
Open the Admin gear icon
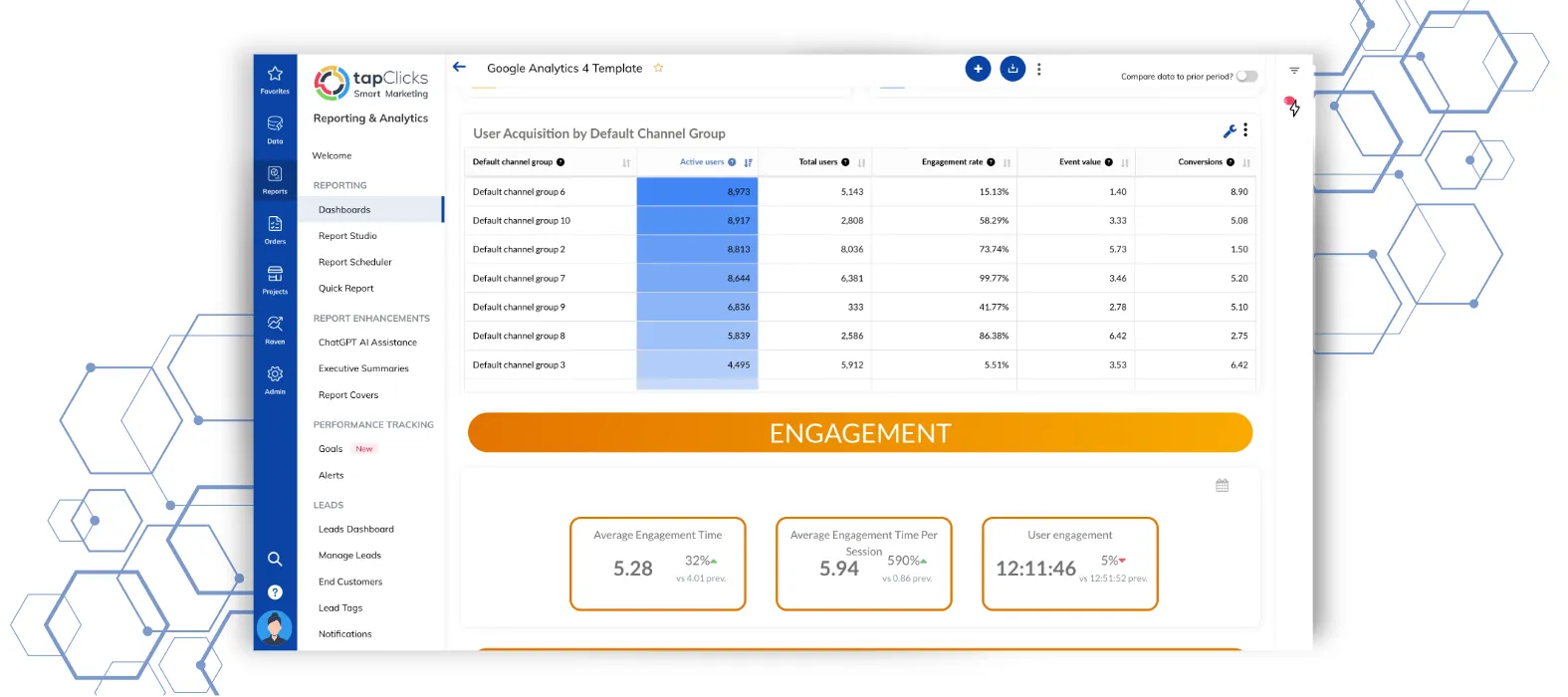click(275, 377)
